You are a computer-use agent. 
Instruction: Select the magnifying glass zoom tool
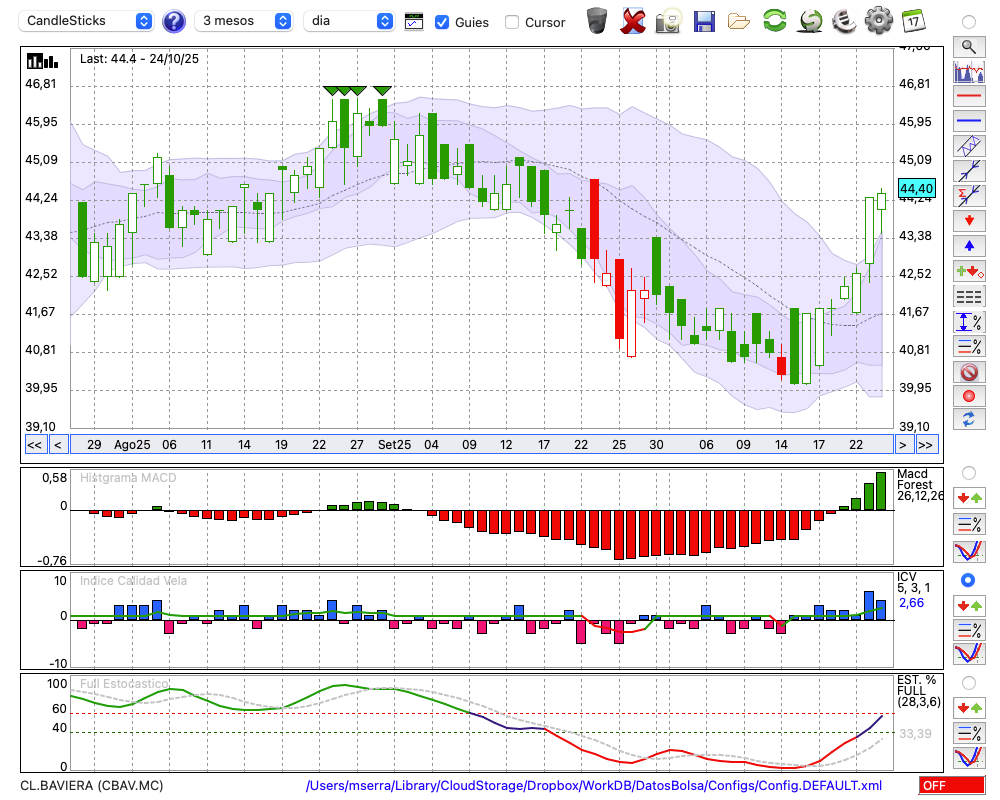(x=969, y=47)
